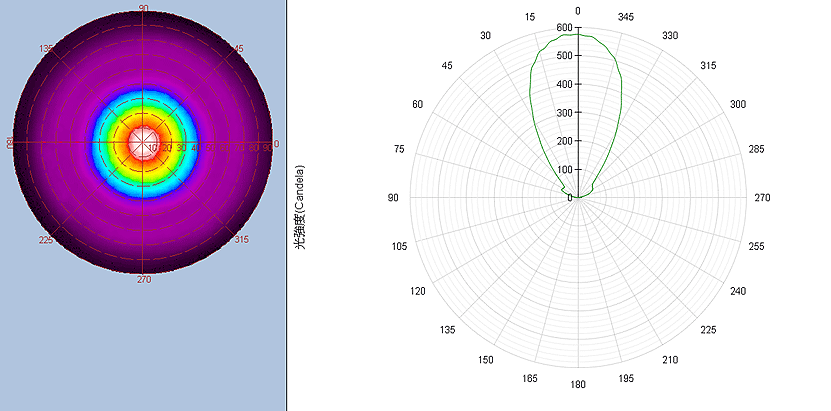Select the 285 degree angle label
Image resolution: width=831 pixels, height=411 pixels.
point(756,149)
